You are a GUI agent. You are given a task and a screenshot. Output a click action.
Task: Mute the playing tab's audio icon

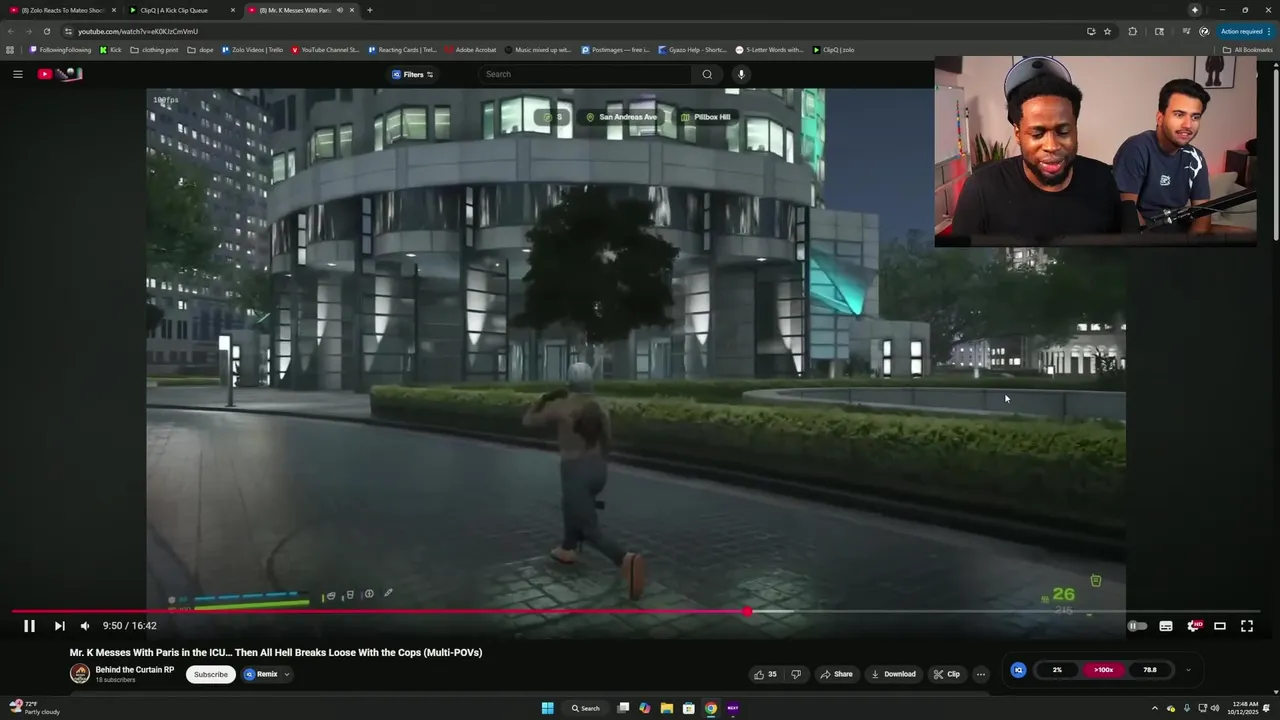pos(340,10)
